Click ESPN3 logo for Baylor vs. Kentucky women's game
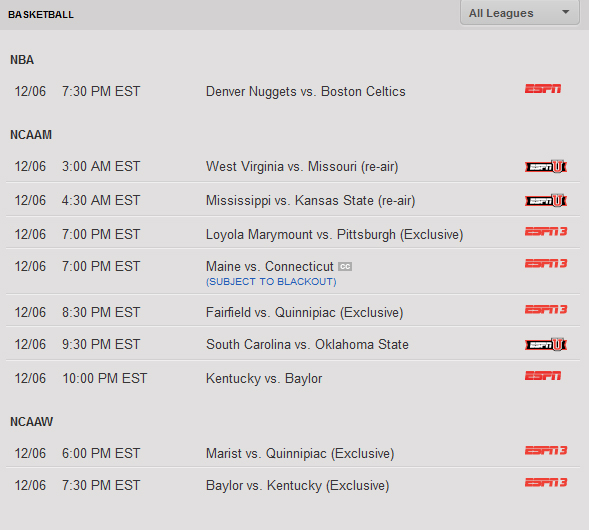 (546, 482)
